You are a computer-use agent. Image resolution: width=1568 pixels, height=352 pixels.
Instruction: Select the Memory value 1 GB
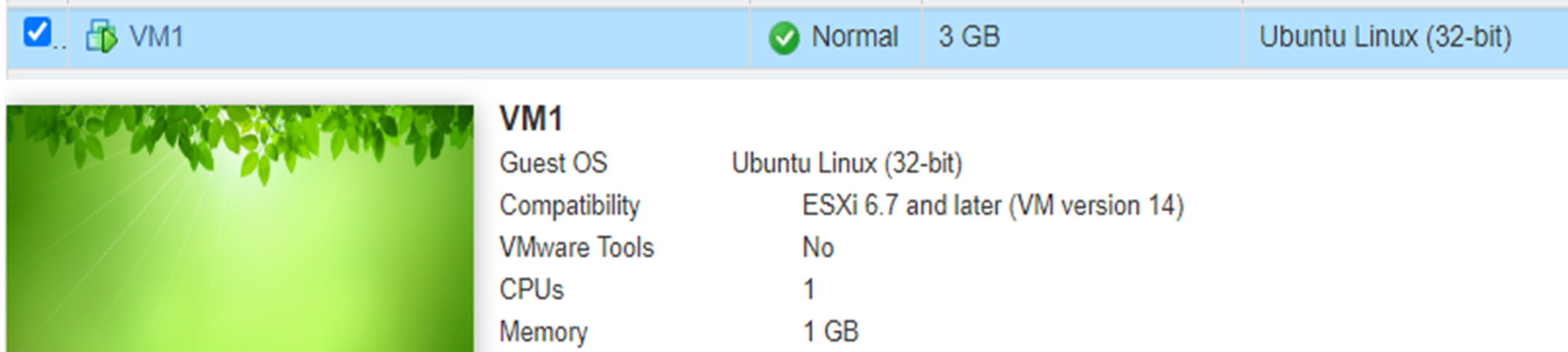[x=830, y=331]
